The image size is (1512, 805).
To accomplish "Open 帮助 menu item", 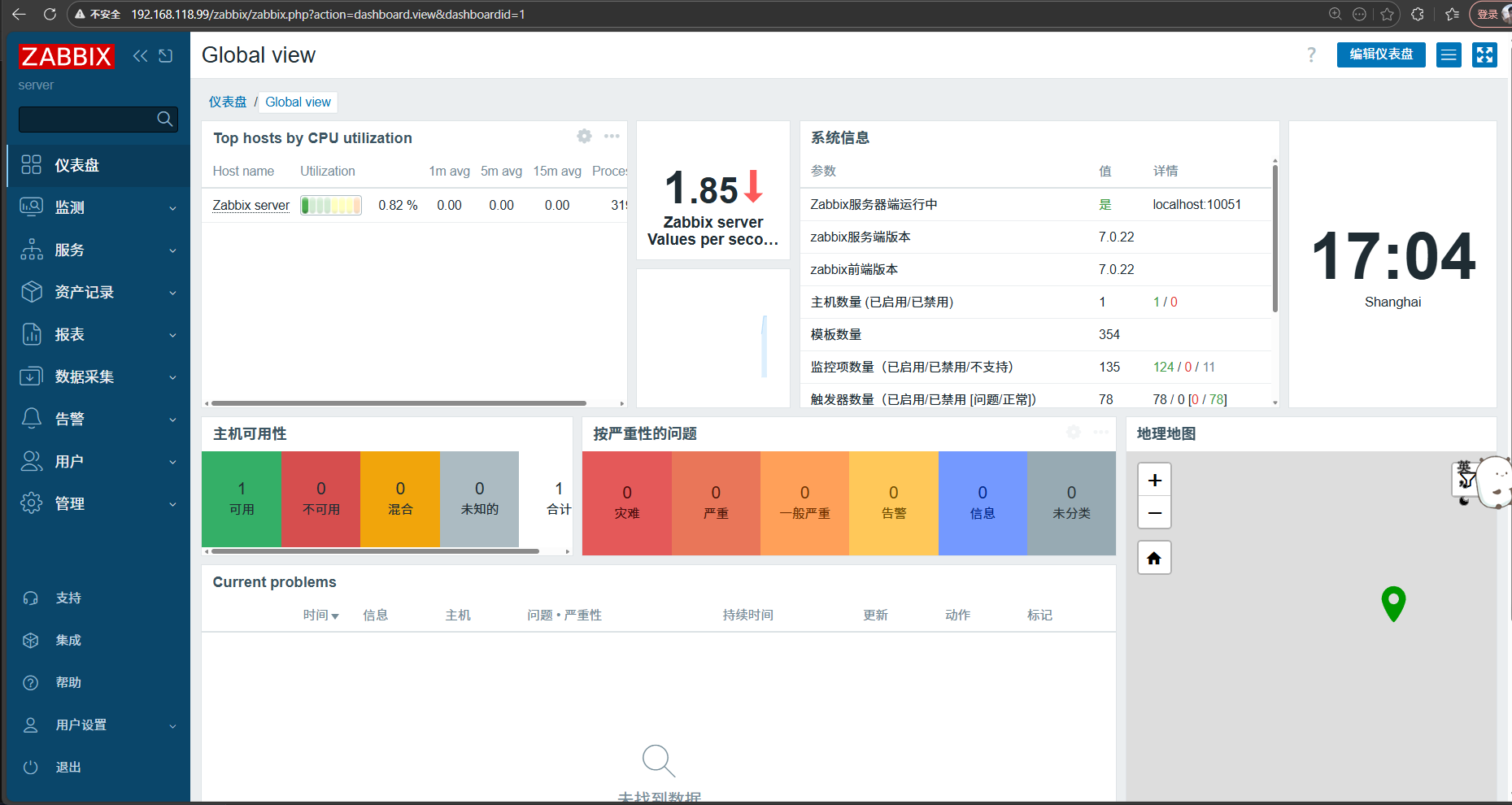I will click(x=98, y=682).
